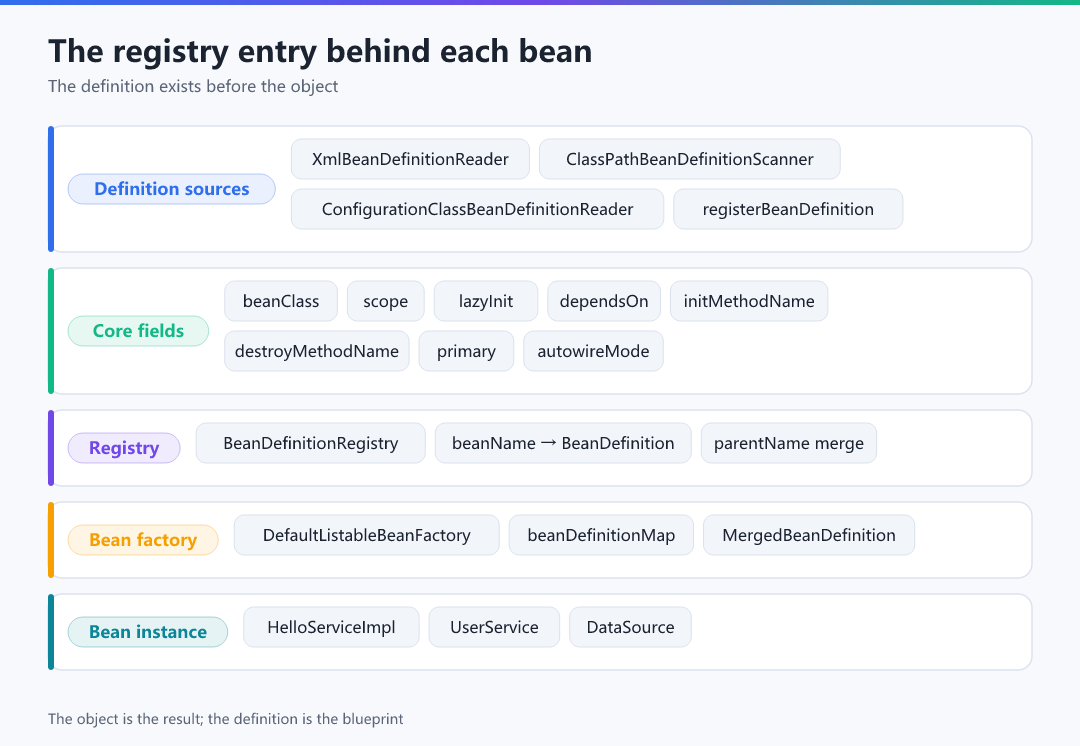Screen dimensions: 1080x746
Task: Click subtitle 'The definition exists before the object'
Action: (x=193, y=86)
